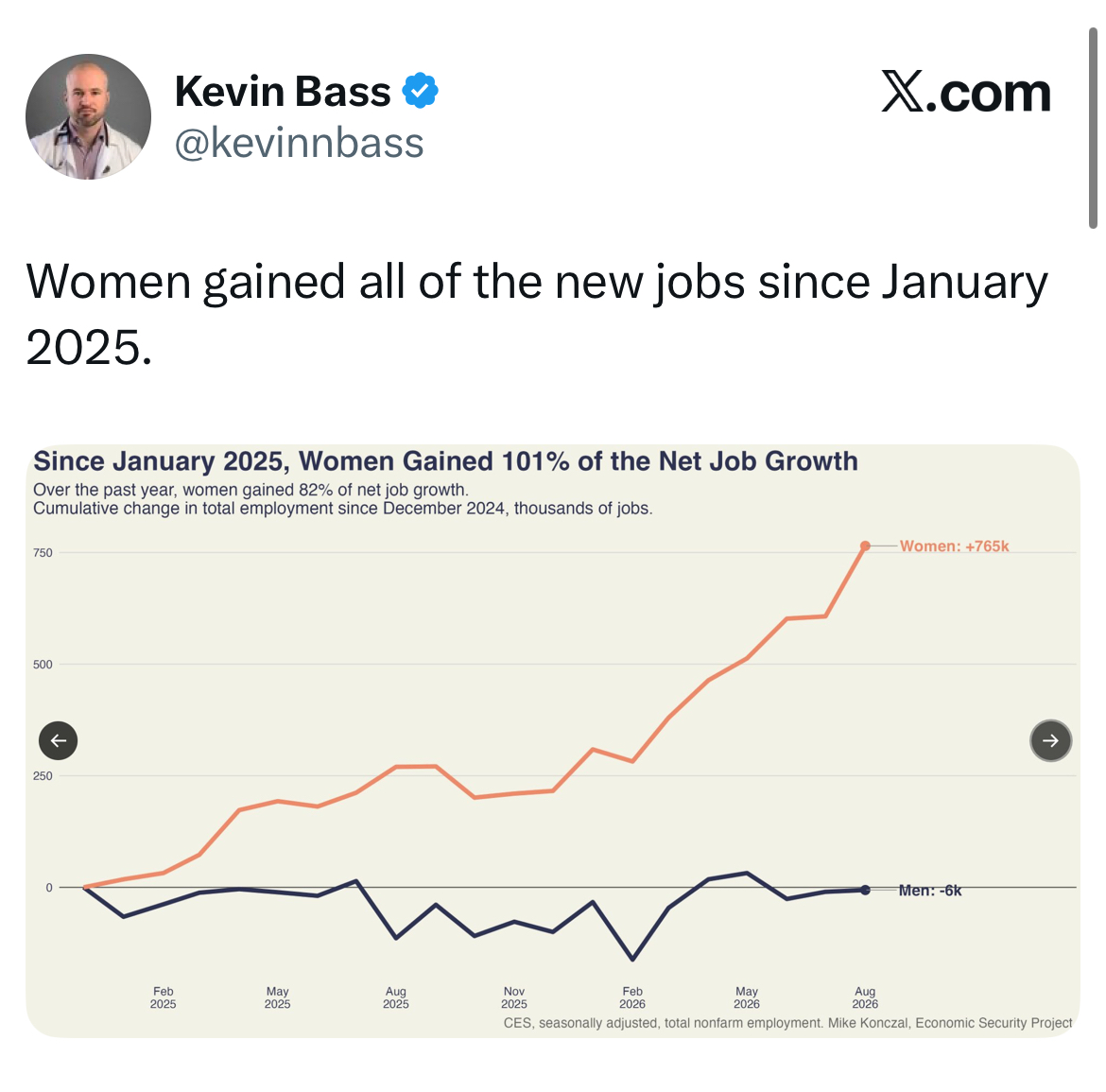Image resolution: width=1106 pixels, height=1092 pixels.
Task: Click the chart source credit text
Action: [x=787, y=1023]
